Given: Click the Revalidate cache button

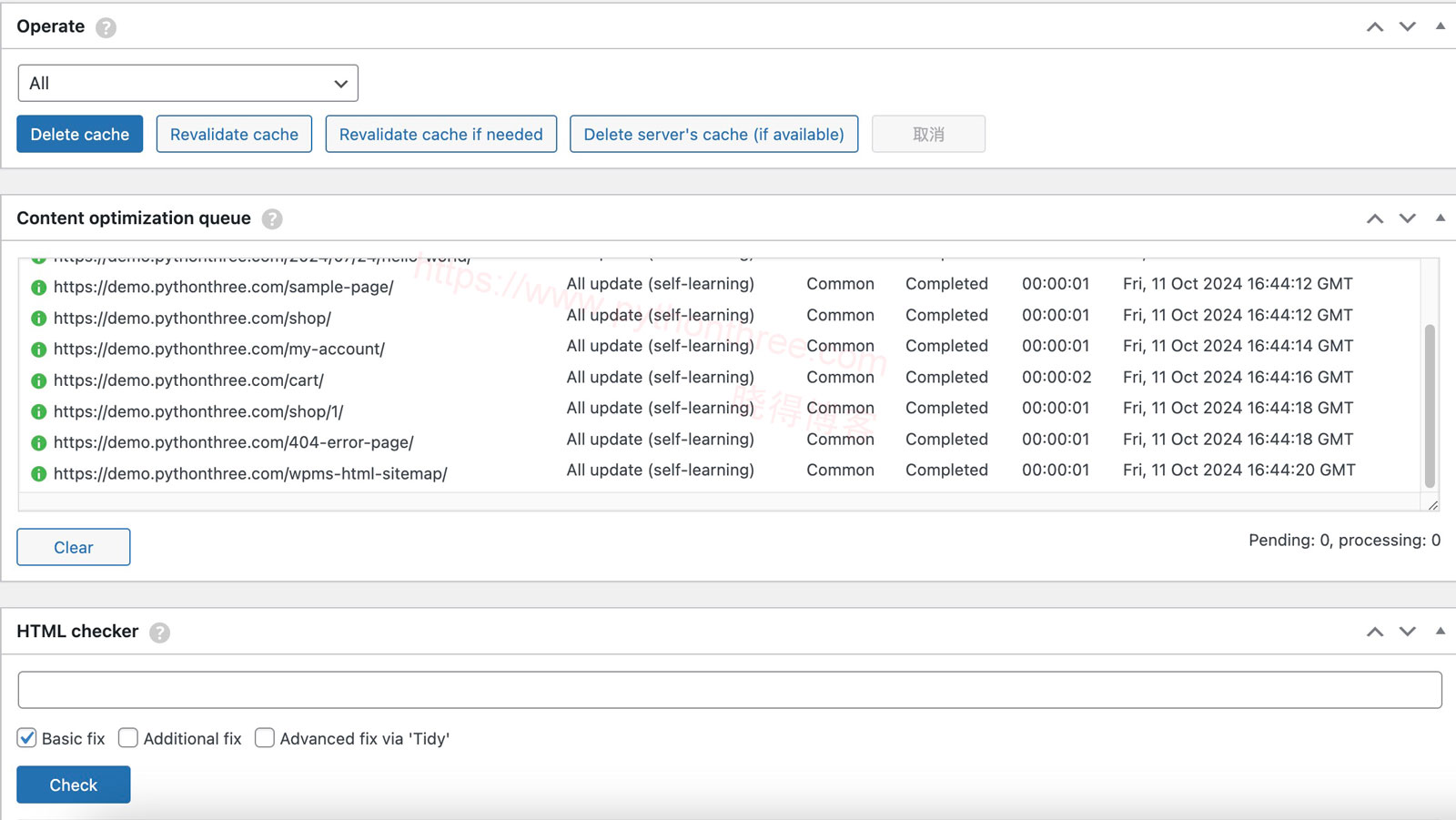Looking at the screenshot, I should 234,134.
